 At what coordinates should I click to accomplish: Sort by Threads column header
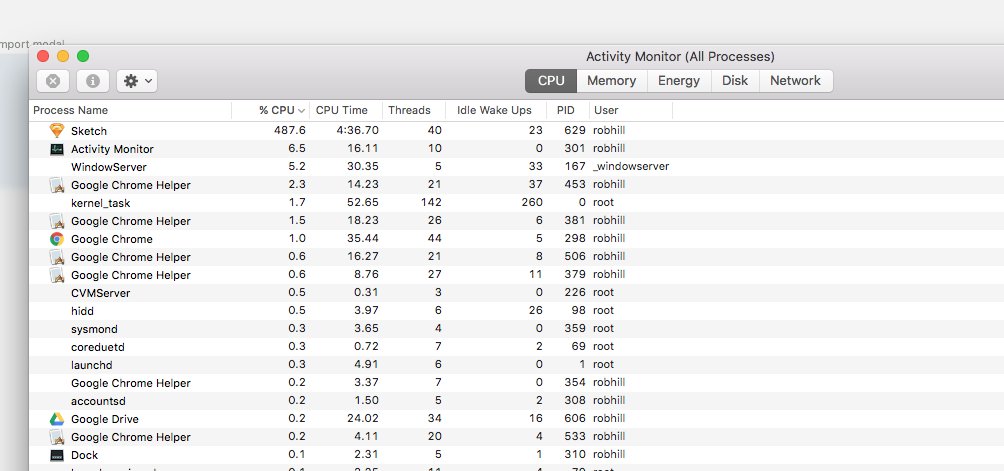[x=414, y=110]
